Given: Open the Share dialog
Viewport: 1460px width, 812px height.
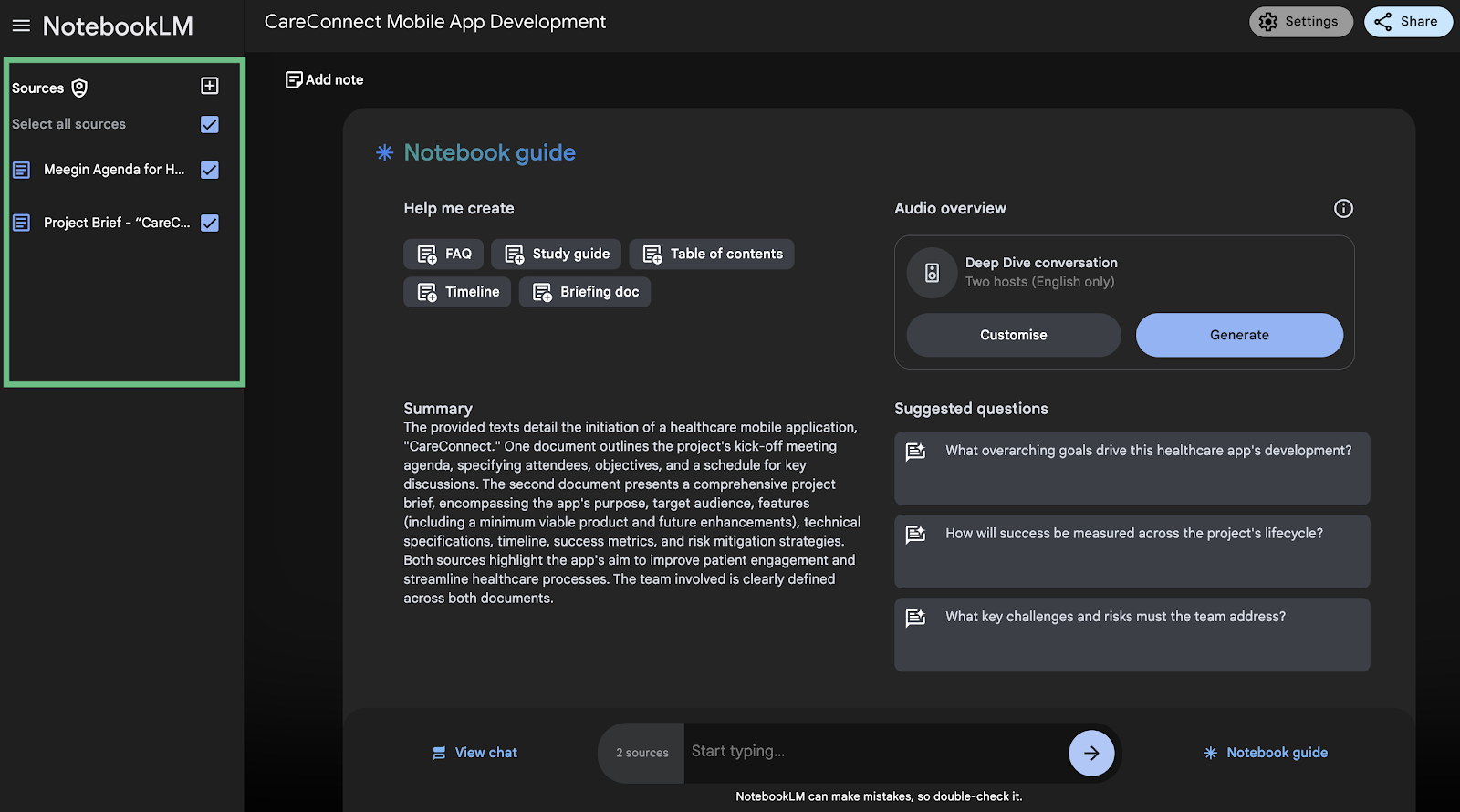Looking at the screenshot, I should (1407, 22).
